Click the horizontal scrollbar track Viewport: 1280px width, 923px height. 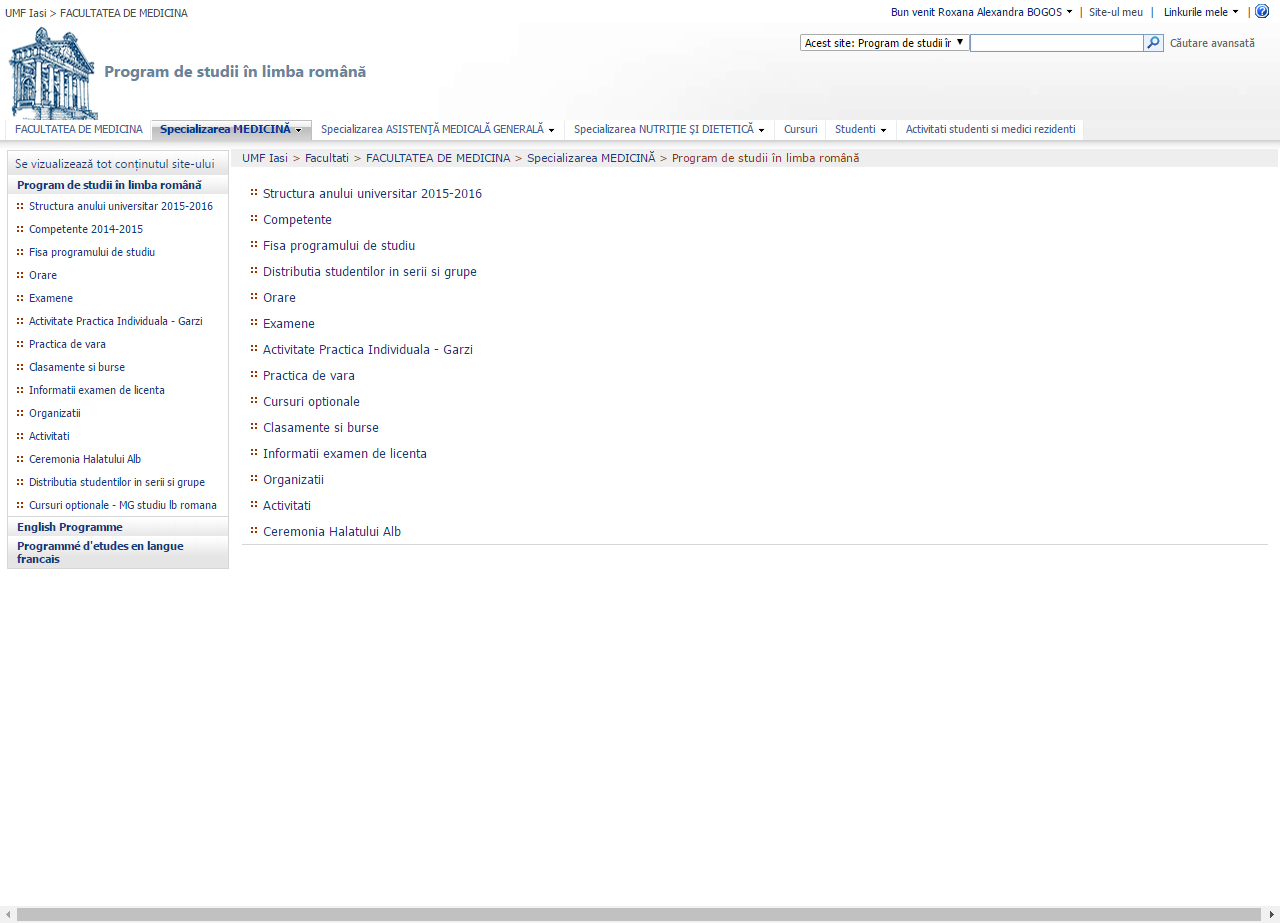click(x=640, y=914)
